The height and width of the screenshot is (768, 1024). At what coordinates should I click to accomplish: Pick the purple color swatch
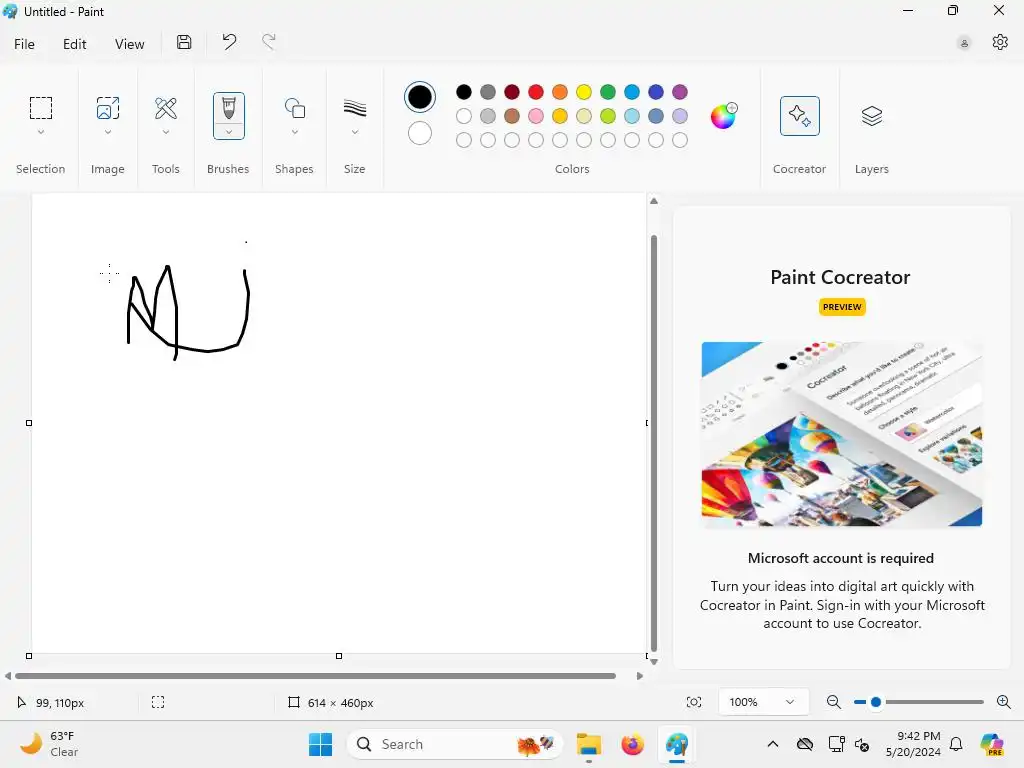point(680,92)
